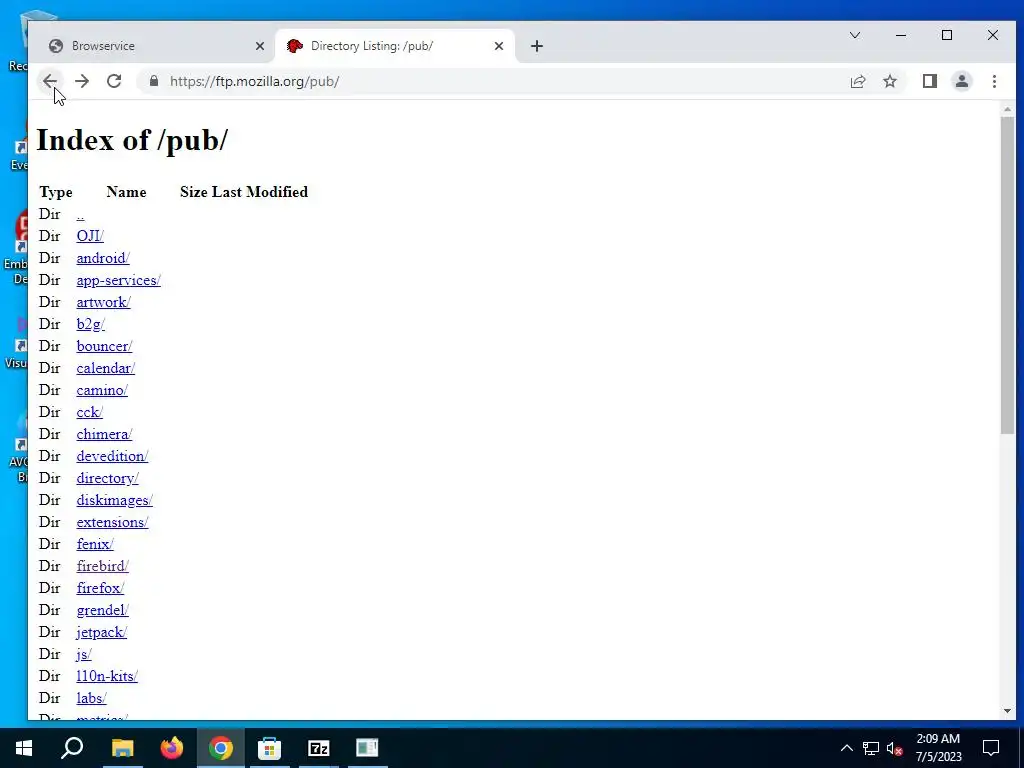Click the forward navigation arrow

click(x=82, y=81)
